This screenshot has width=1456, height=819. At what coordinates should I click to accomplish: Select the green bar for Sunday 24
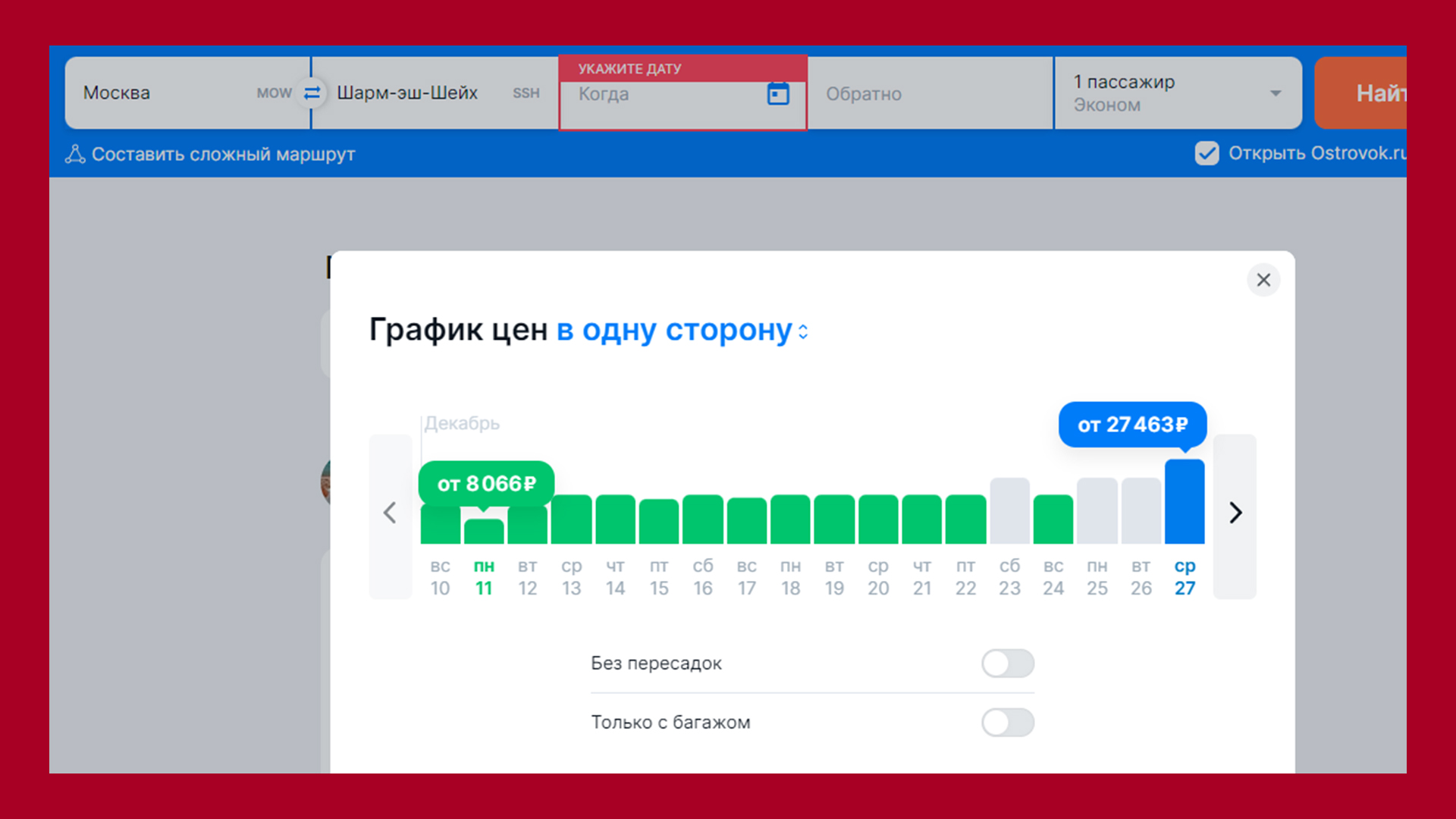tap(1053, 519)
